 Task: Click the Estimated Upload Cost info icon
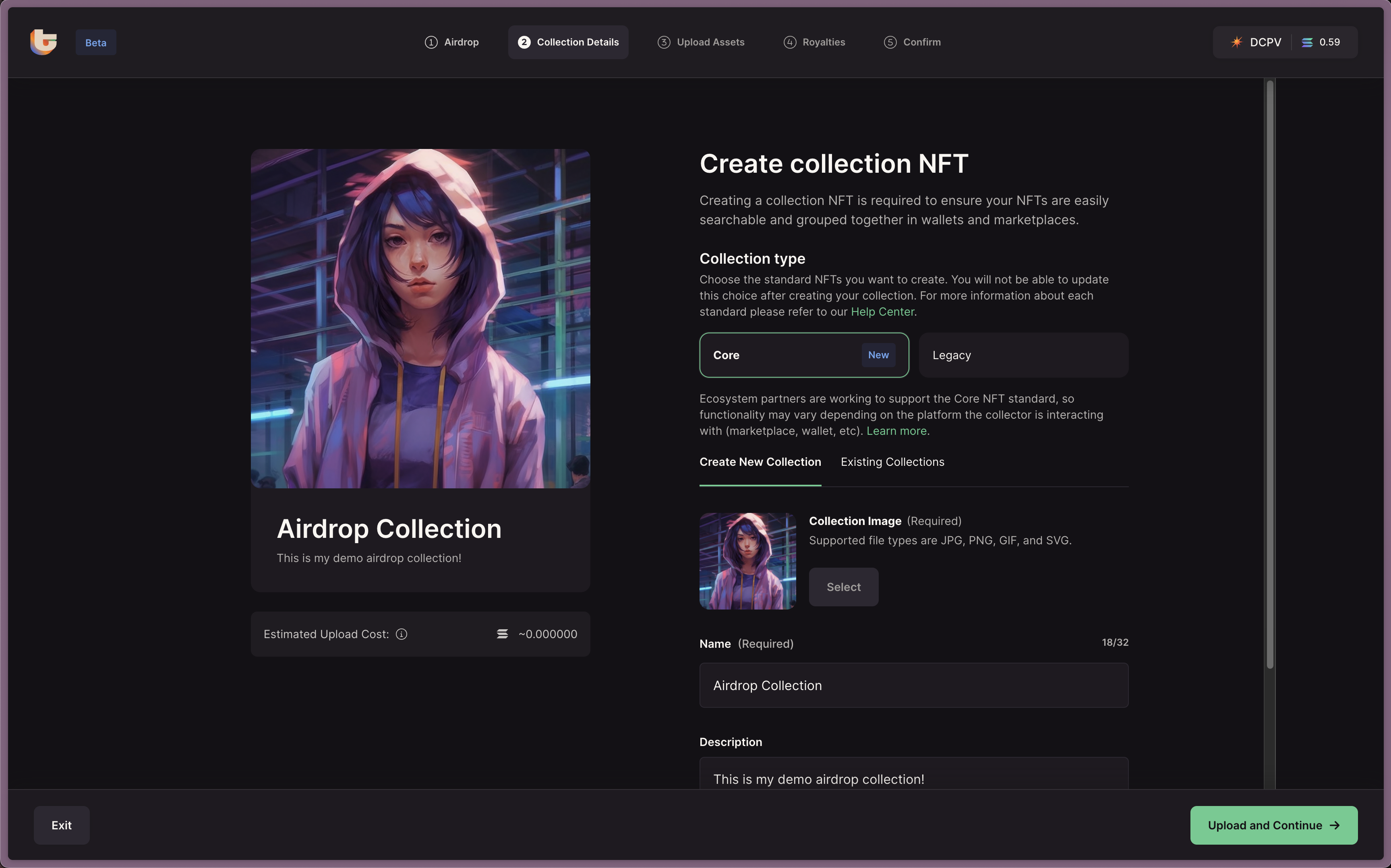pyautogui.click(x=401, y=634)
